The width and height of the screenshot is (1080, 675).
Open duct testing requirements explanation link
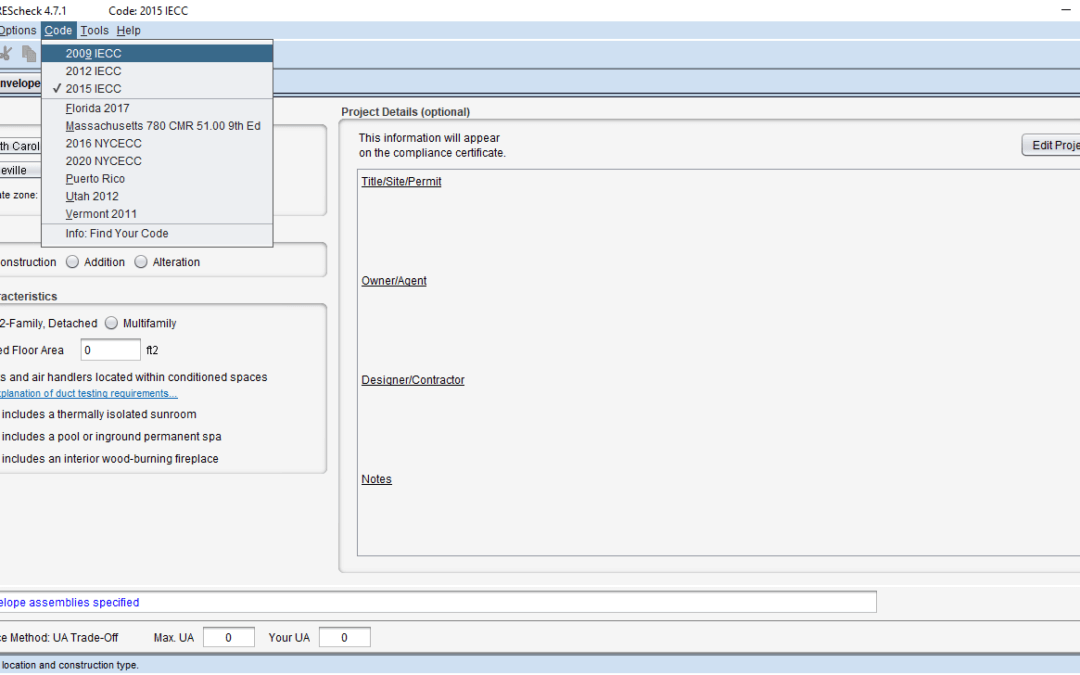[x=88, y=393]
